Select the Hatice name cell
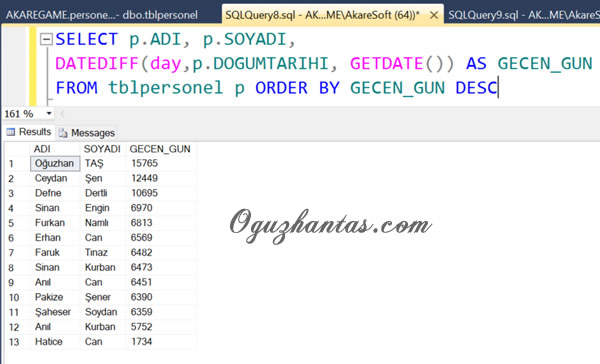 pyautogui.click(x=55, y=342)
